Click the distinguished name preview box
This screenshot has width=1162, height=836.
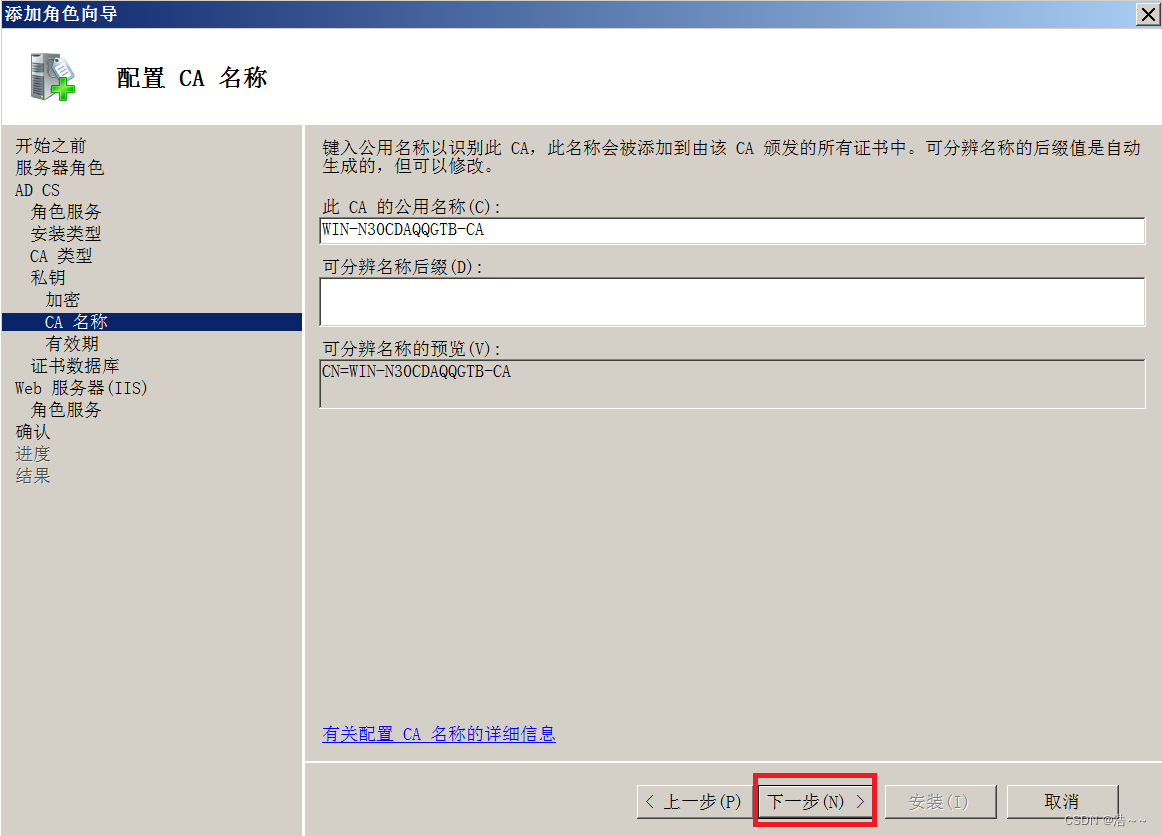[732, 384]
